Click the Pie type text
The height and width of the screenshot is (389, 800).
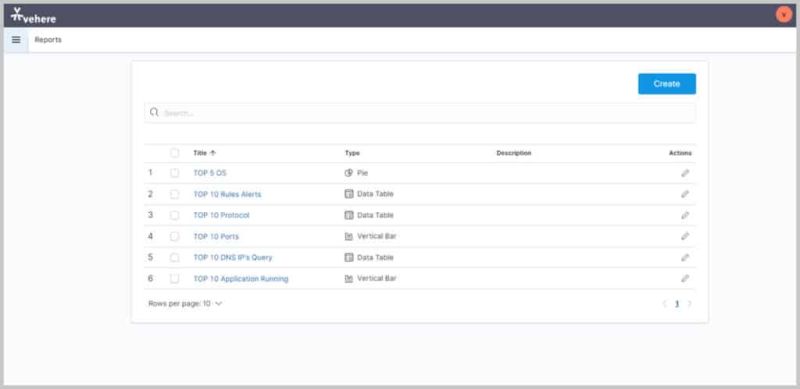pos(362,173)
